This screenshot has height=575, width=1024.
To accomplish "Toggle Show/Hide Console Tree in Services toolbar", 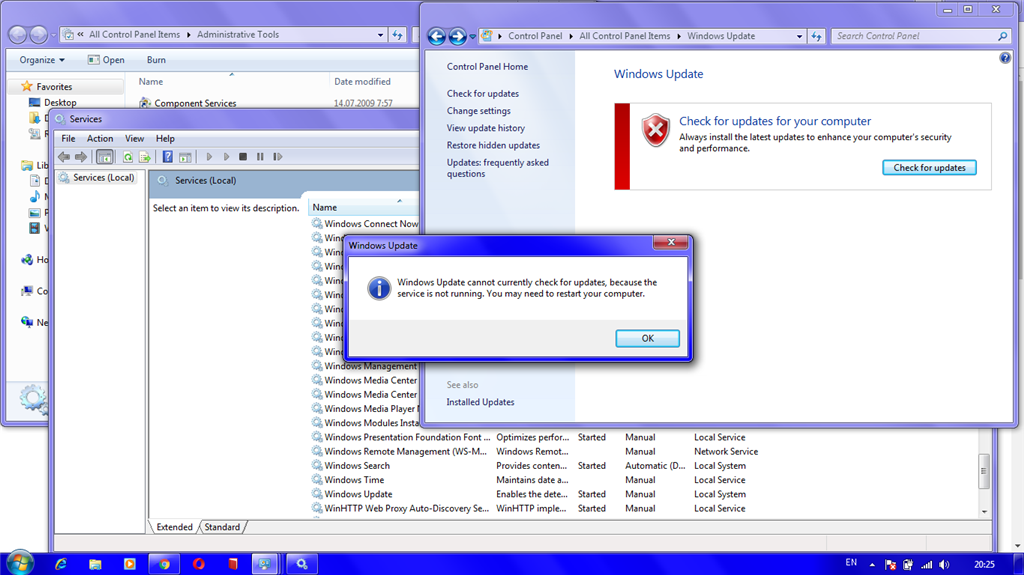I will 104,157.
